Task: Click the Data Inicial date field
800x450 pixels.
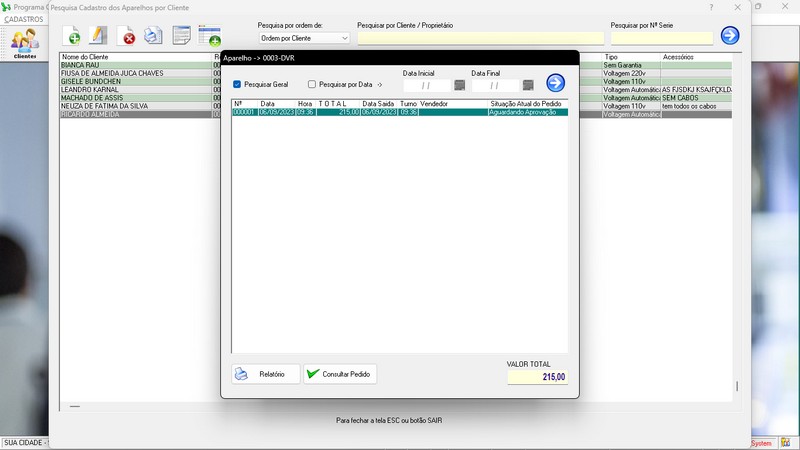Action: pyautogui.click(x=427, y=86)
